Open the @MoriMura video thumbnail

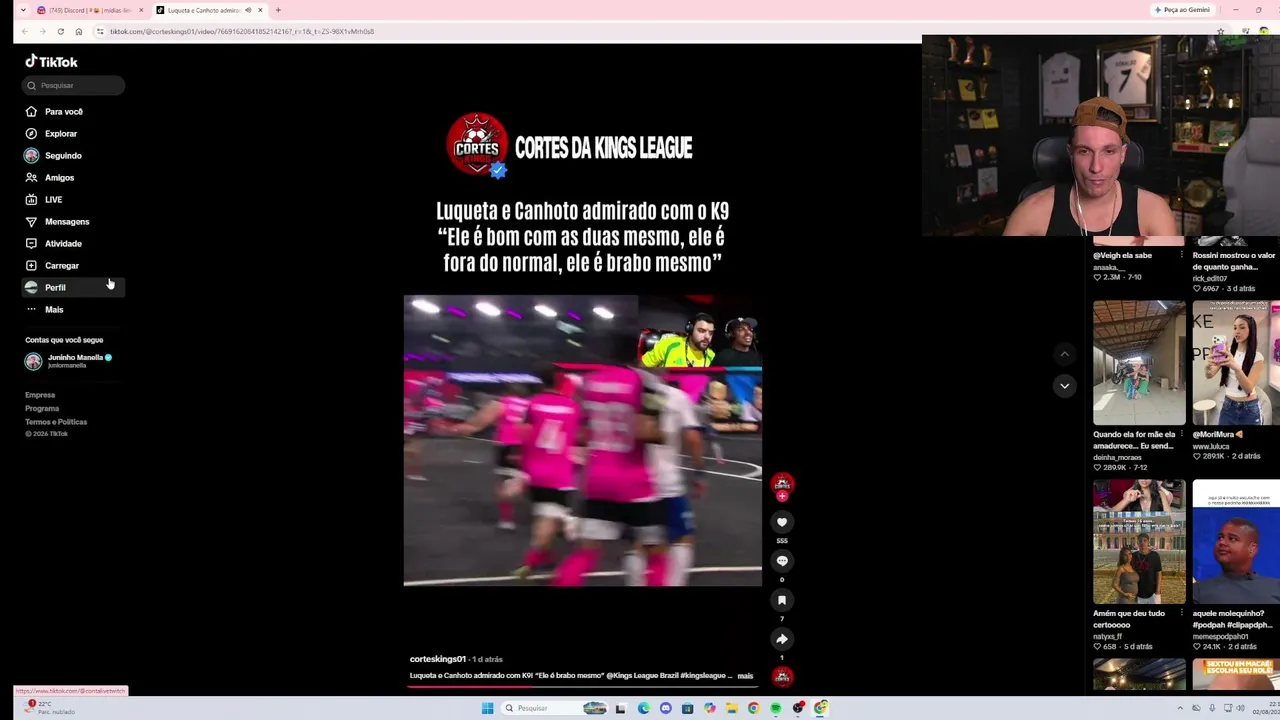pos(1236,363)
